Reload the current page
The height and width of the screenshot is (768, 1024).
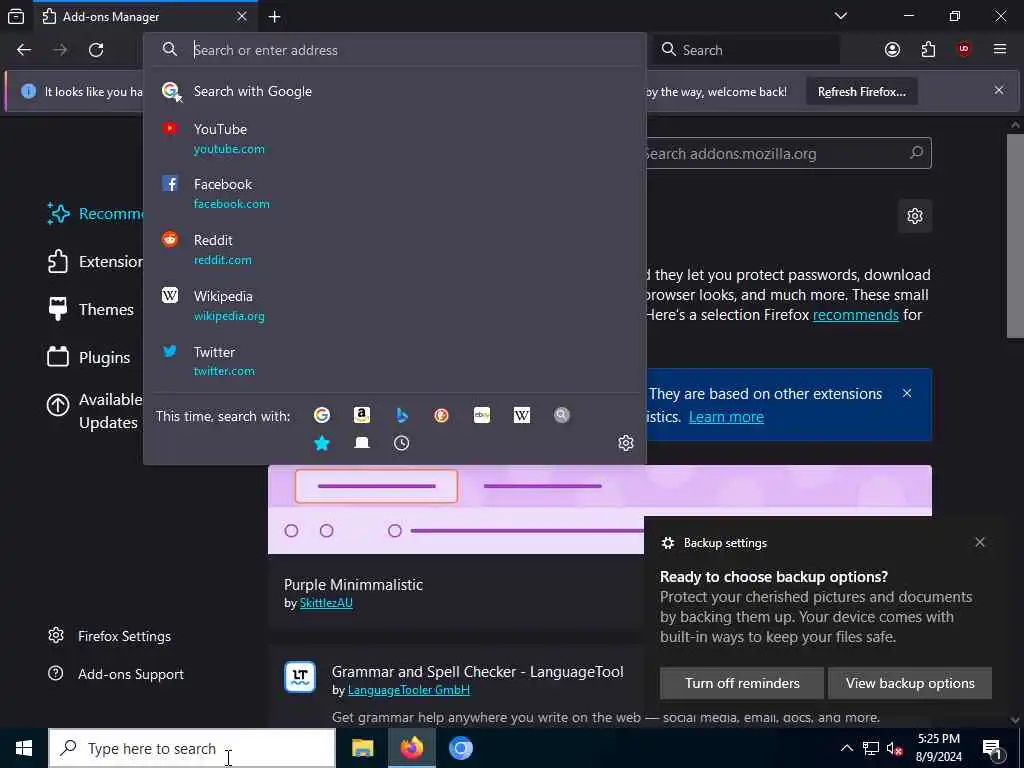pos(96,50)
